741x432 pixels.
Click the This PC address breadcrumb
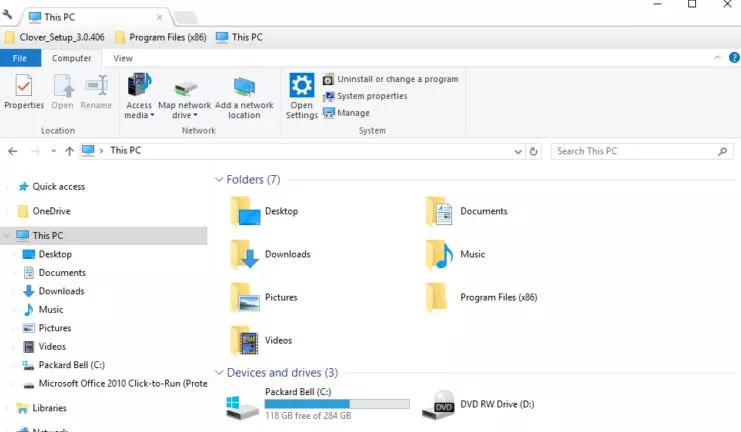pyautogui.click(x=126, y=150)
